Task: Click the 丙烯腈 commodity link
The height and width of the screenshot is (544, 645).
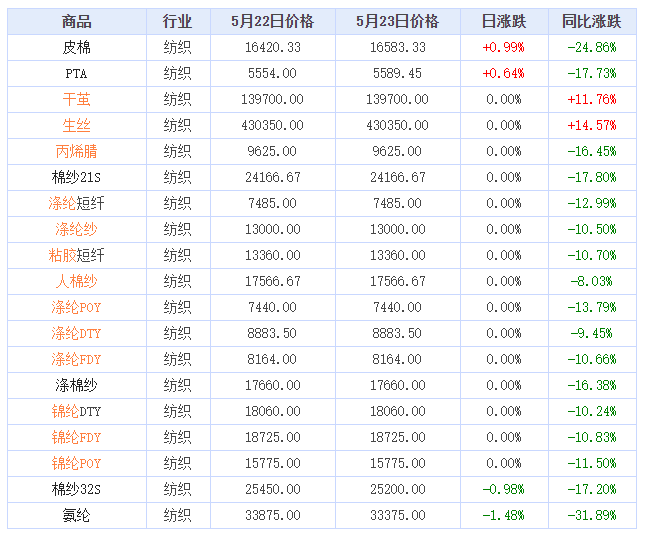Action: coord(76,151)
